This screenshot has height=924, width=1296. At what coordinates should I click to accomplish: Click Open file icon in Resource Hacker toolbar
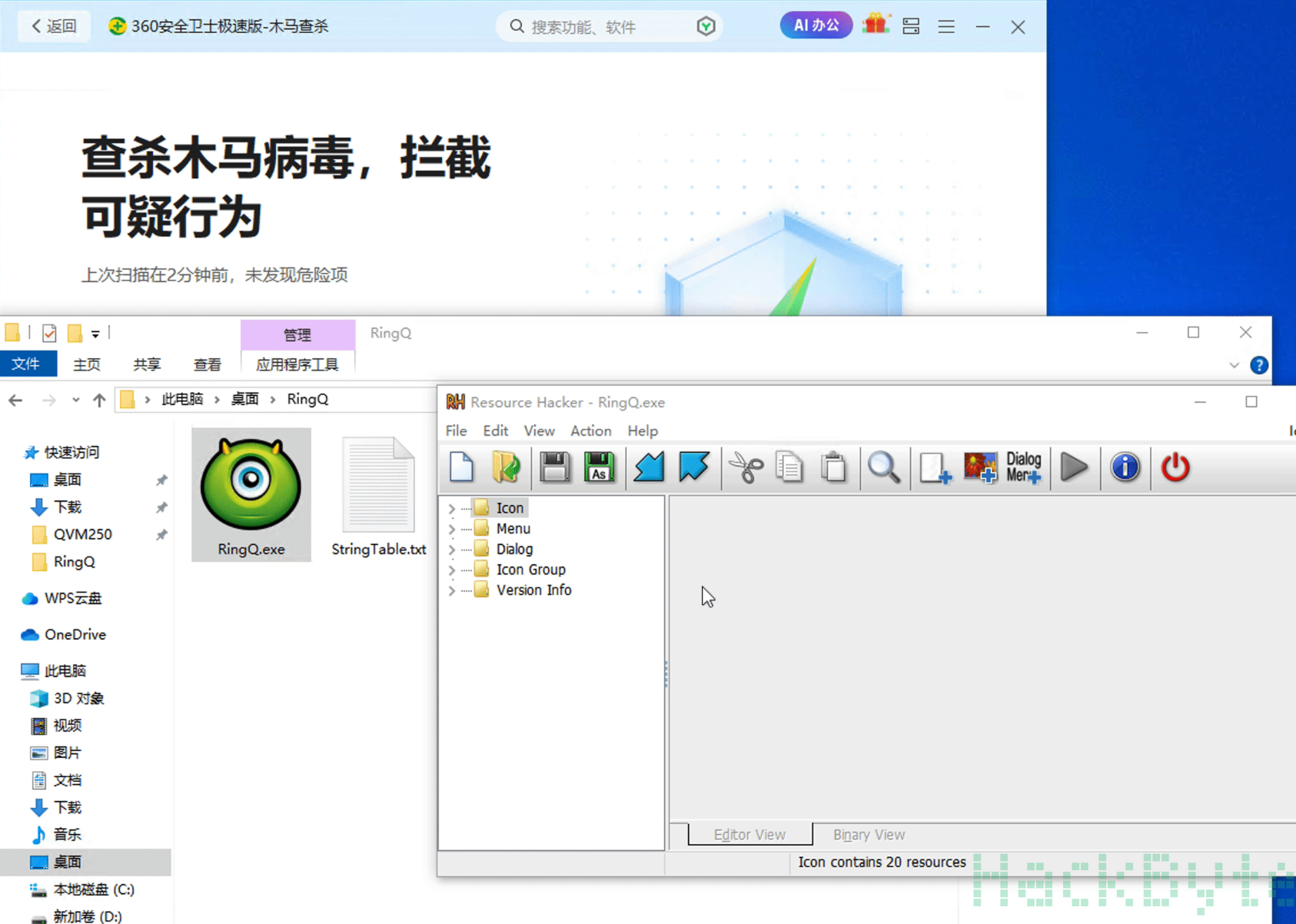tap(506, 467)
